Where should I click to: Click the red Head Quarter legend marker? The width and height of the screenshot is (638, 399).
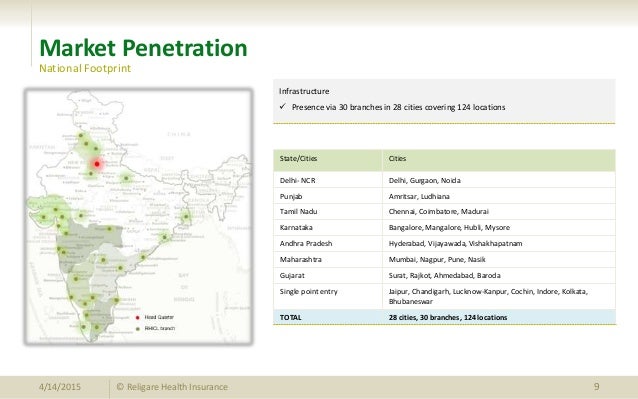138,317
